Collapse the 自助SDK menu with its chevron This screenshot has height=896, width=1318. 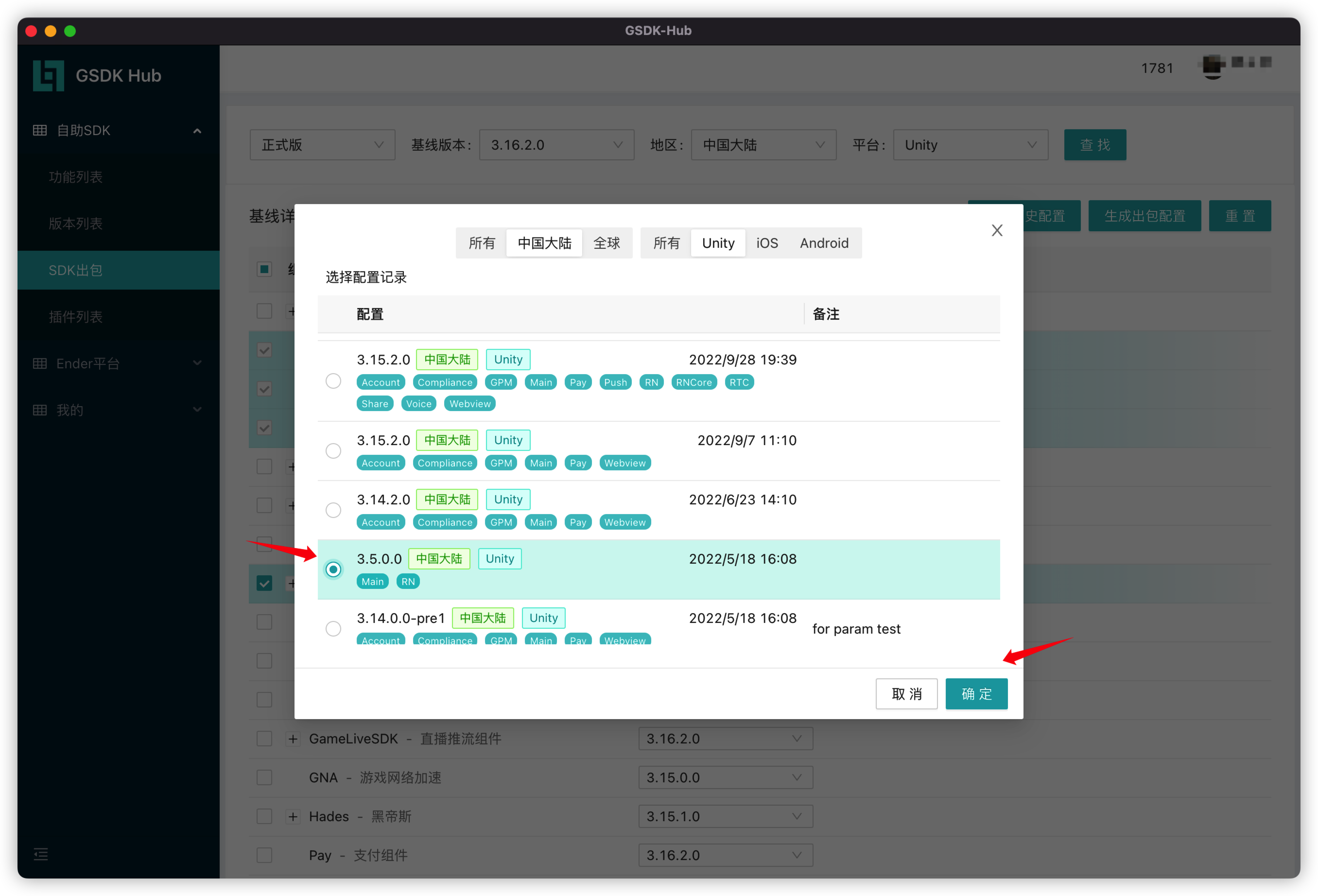click(197, 130)
